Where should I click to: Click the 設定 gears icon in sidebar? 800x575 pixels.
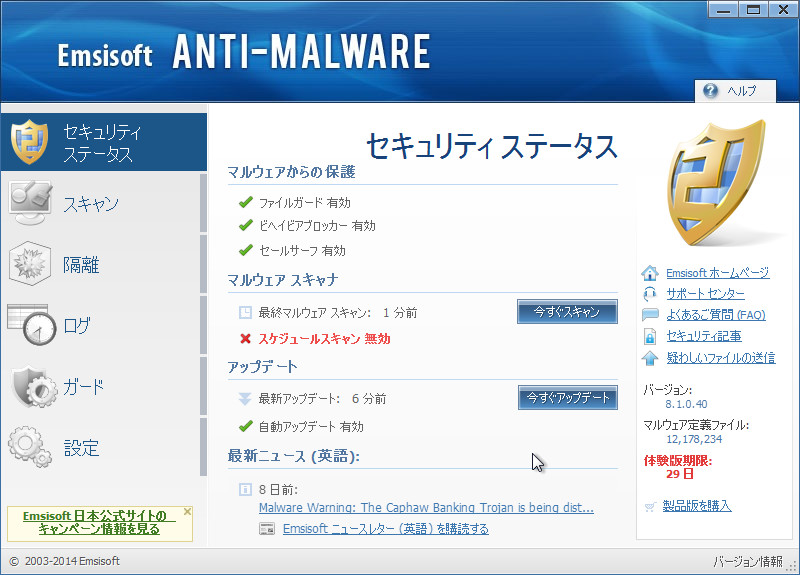pos(30,446)
